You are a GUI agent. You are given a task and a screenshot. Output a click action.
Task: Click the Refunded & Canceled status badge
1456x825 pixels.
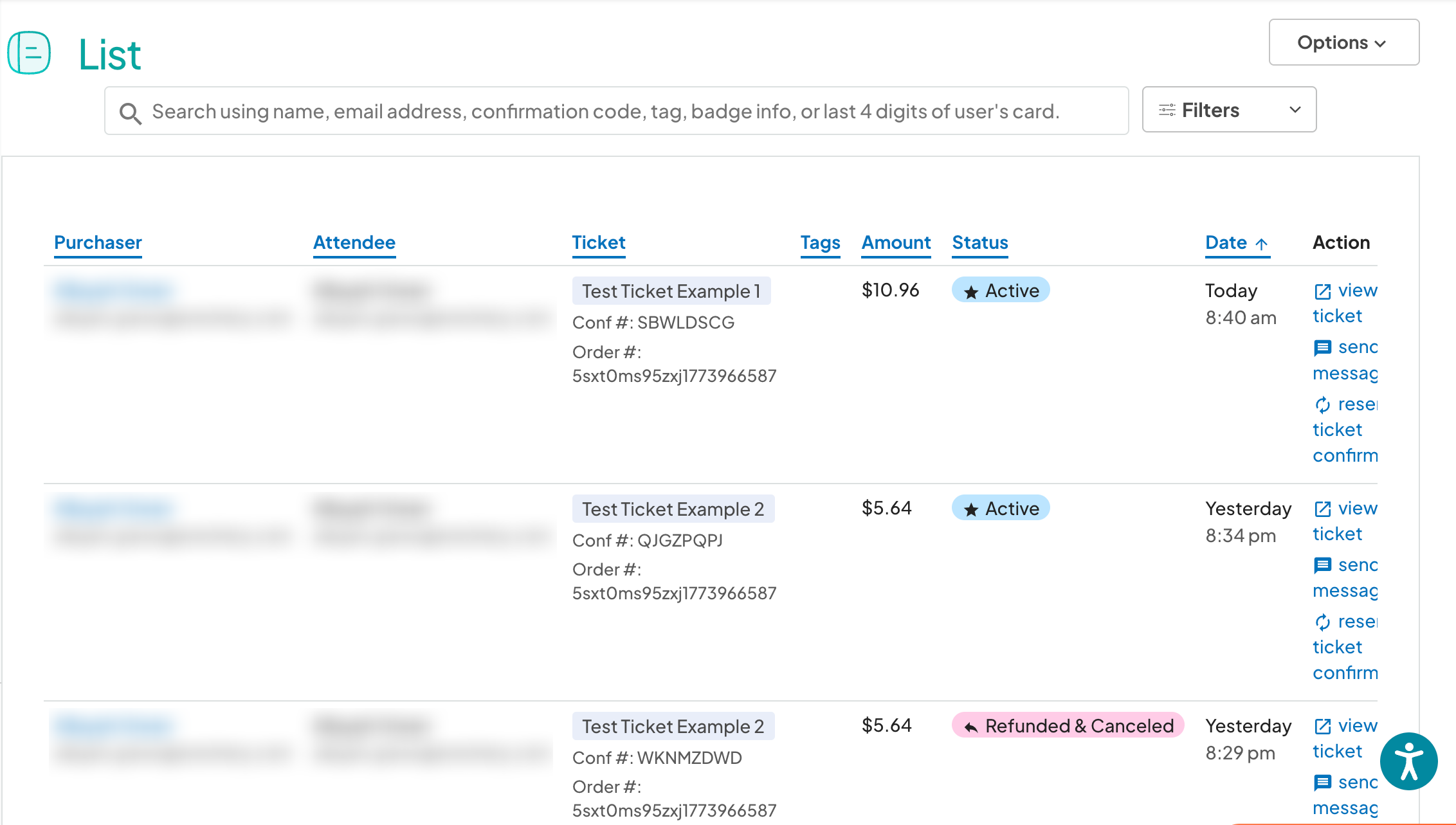point(1068,725)
